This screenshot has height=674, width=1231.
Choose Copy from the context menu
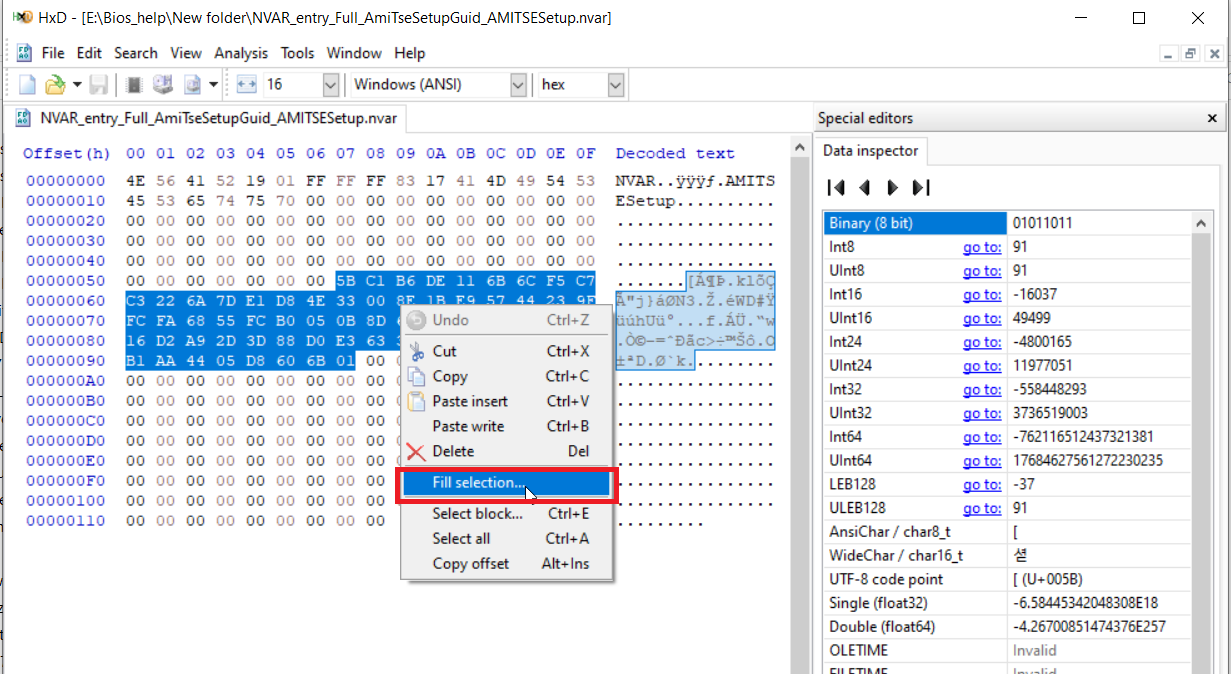coord(507,376)
